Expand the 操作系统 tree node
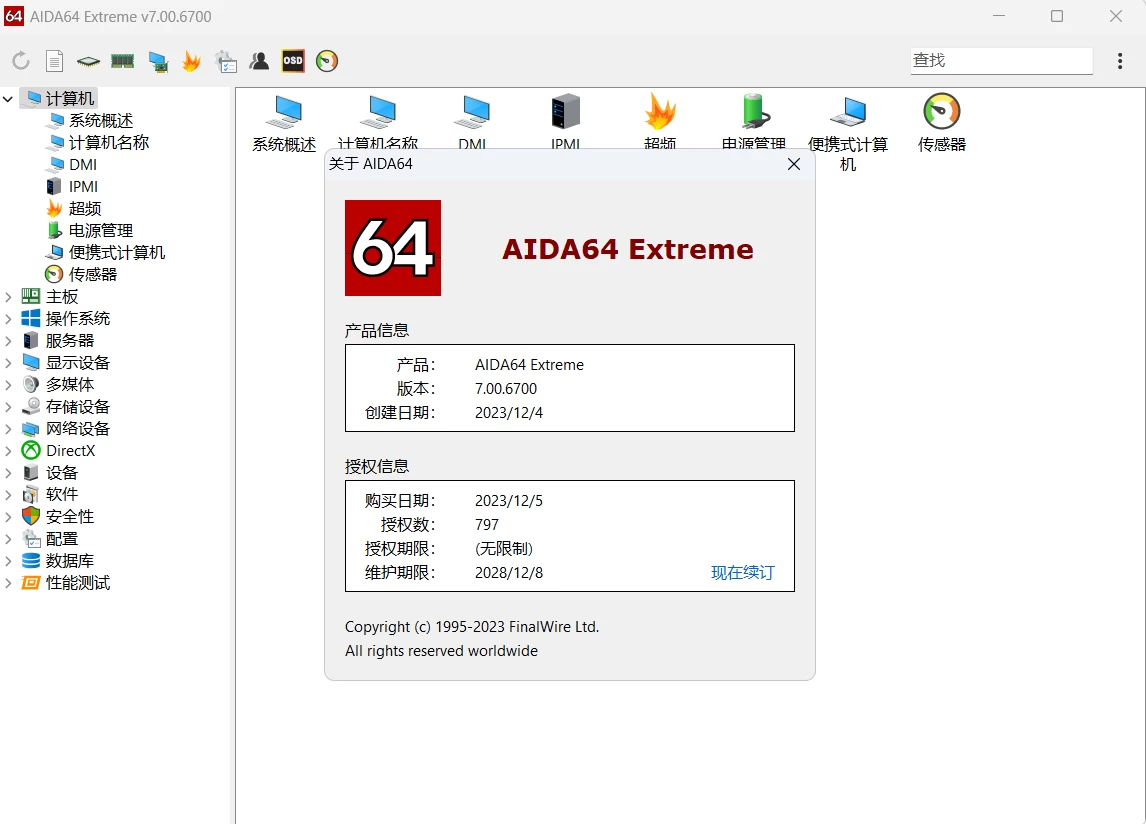The height and width of the screenshot is (824, 1146). pyautogui.click(x=9, y=319)
